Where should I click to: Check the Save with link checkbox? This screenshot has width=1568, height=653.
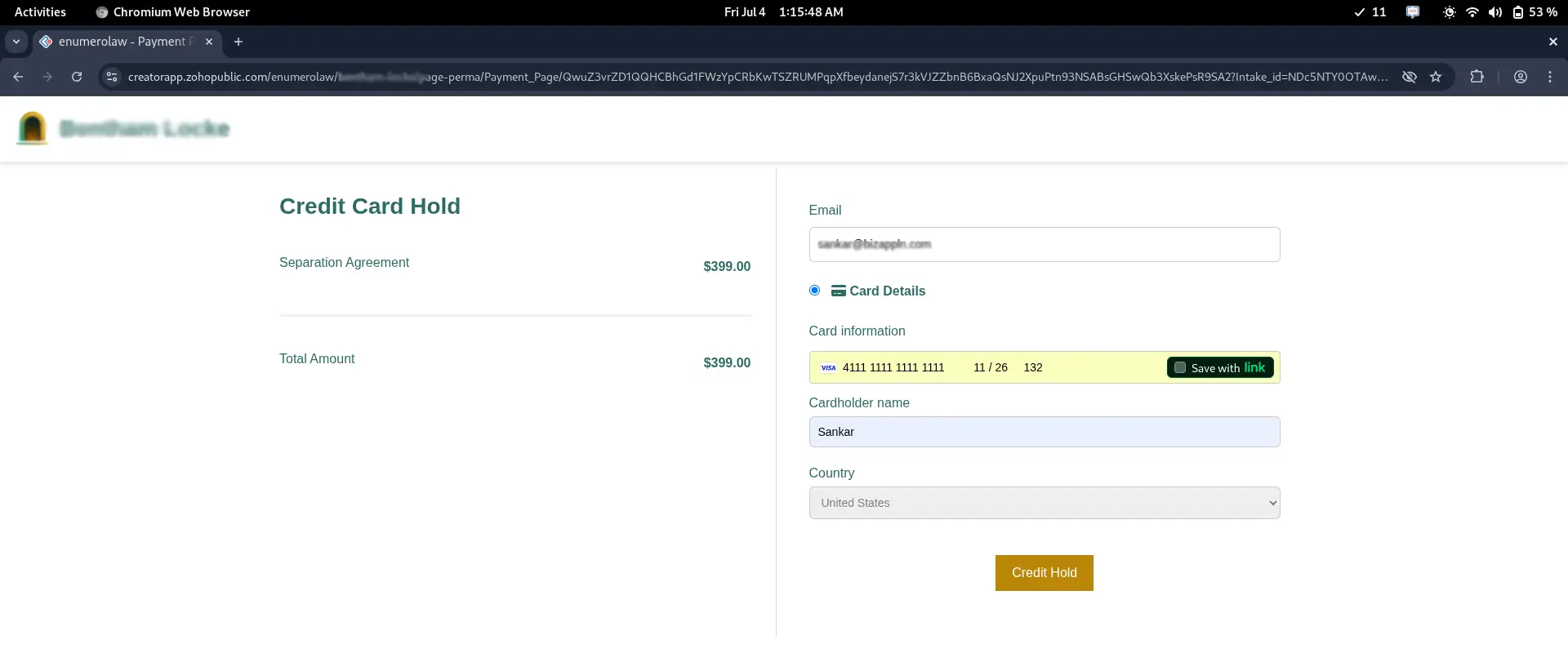1180,368
